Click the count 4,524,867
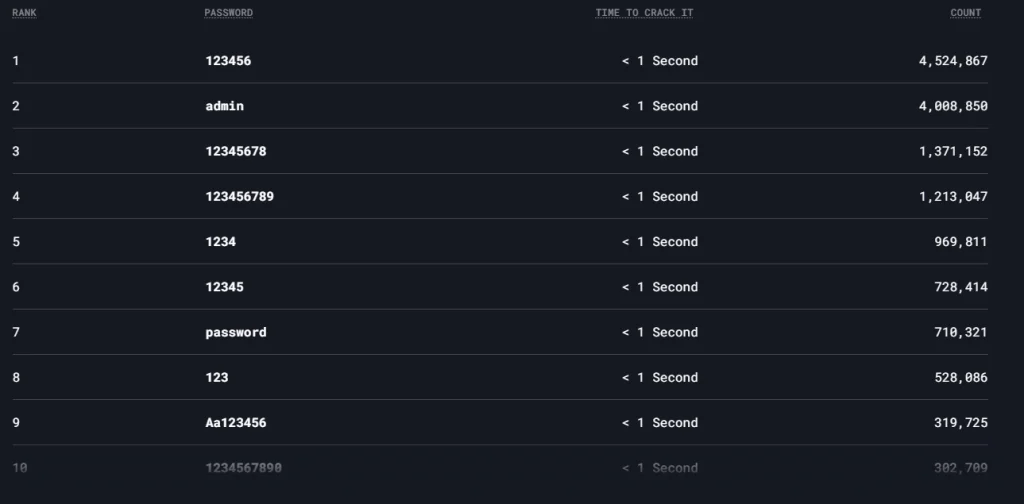Screen dimensions: 1024x504 coord(953,61)
